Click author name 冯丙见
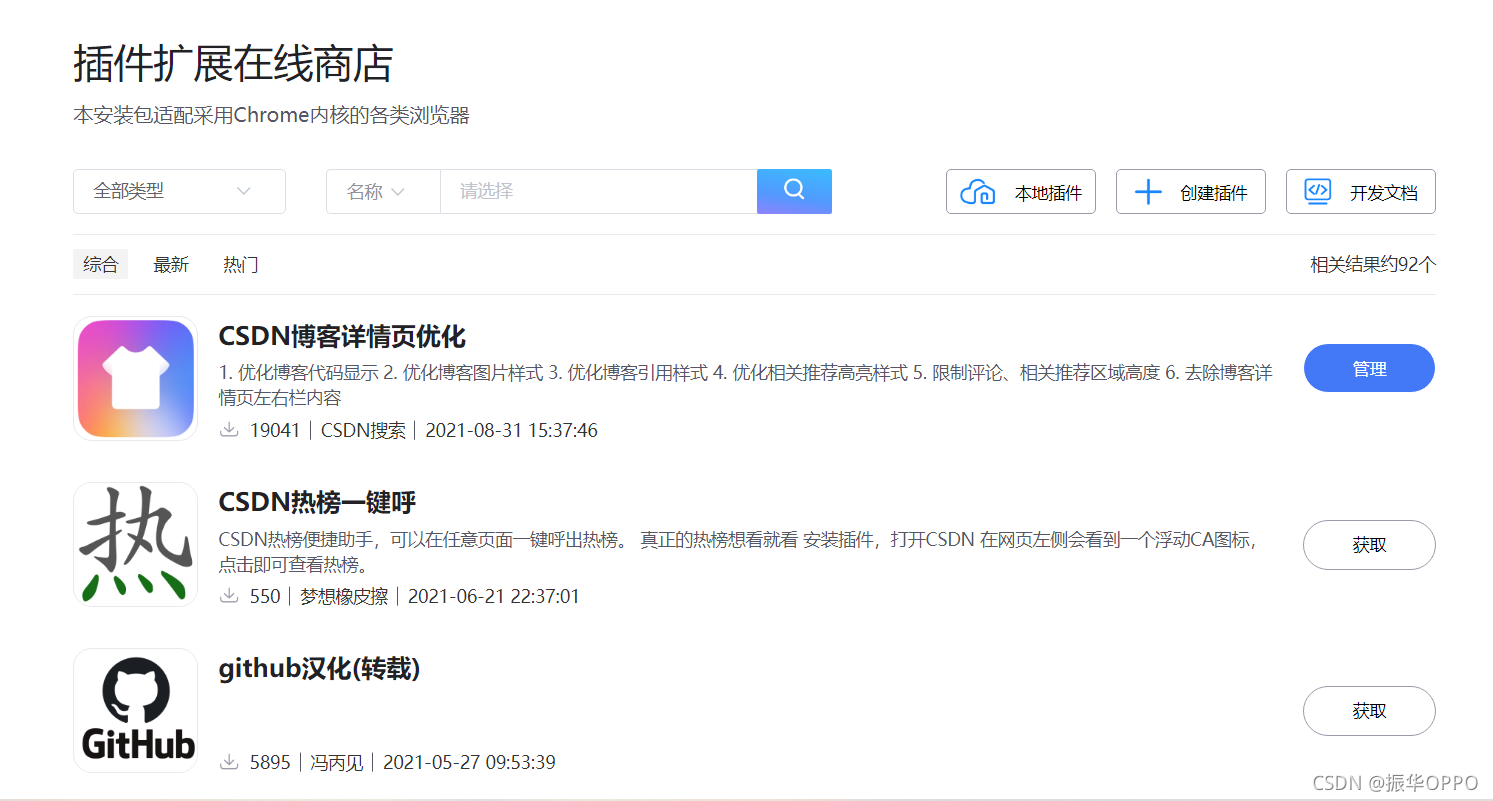This screenshot has height=801, width=1493. tap(336, 762)
